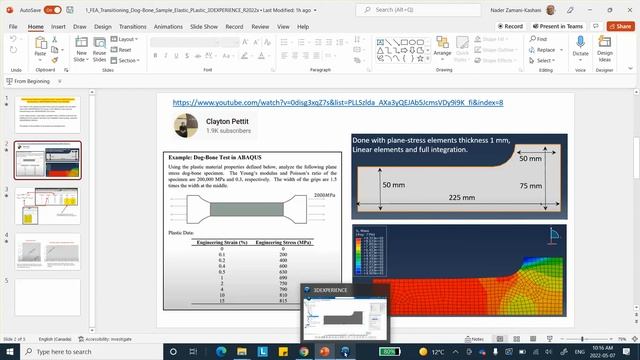Screen dimensions: 640x360
Task: Click Present in Teams button
Action: (x=558, y=26)
